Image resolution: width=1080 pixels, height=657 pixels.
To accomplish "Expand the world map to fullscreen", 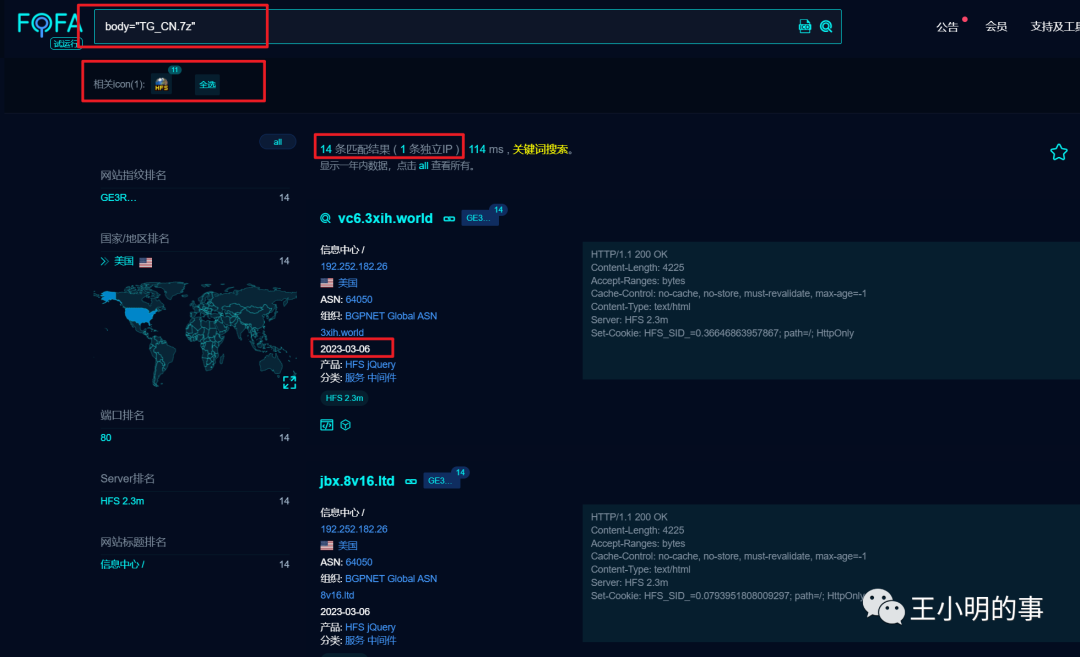I will (x=289, y=382).
